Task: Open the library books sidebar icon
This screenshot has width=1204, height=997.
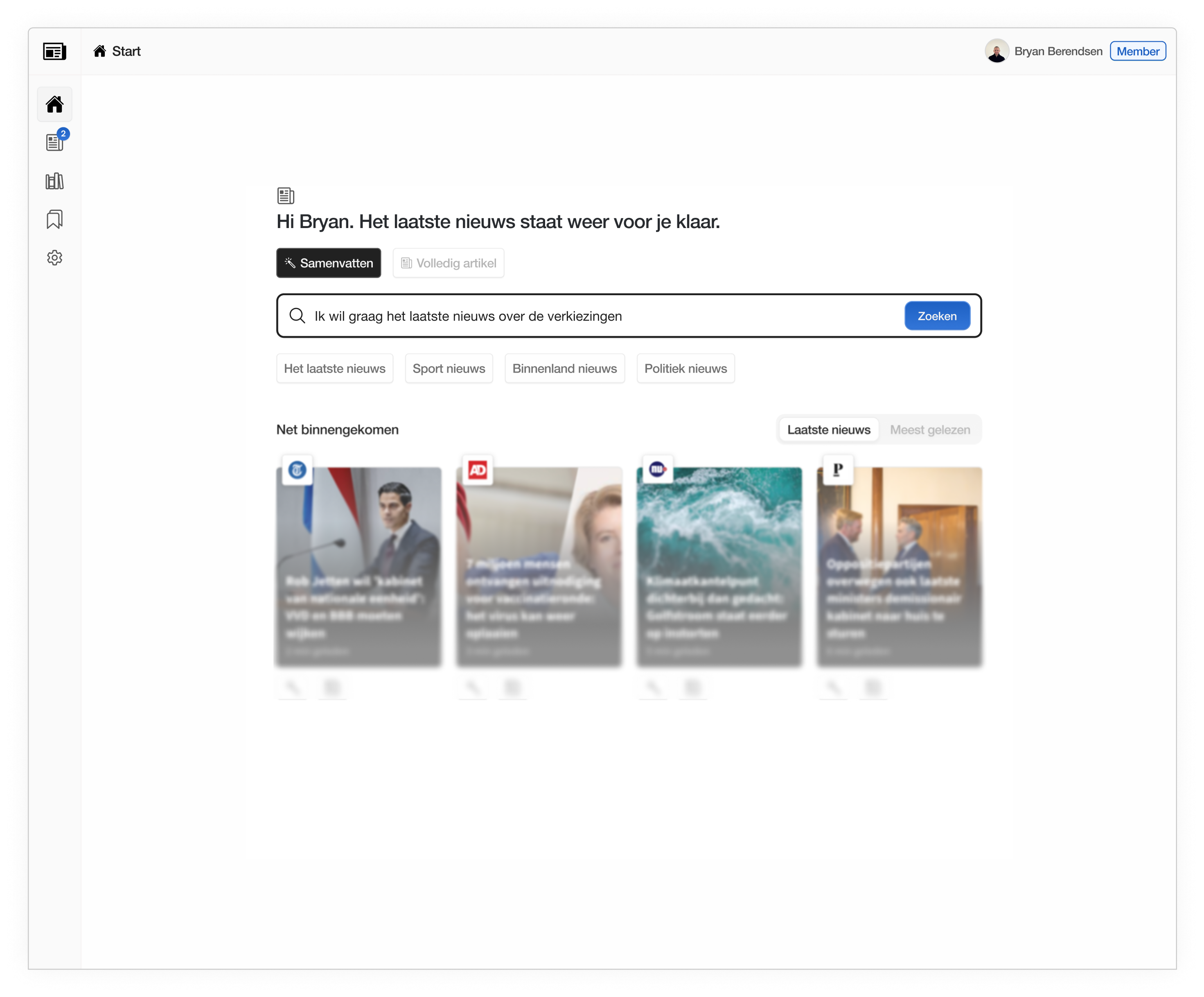Action: tap(54, 181)
